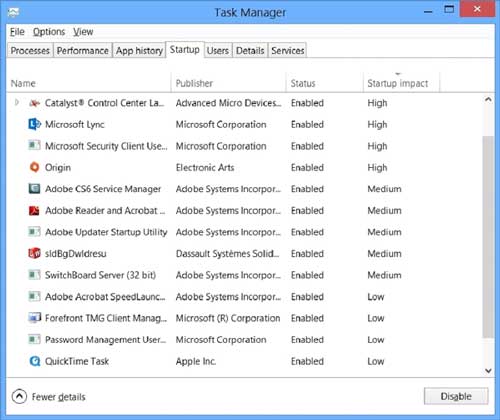Select the sldBgDwldresu SolidWorks icon
This screenshot has height=420, width=500.
pyautogui.click(x=34, y=253)
